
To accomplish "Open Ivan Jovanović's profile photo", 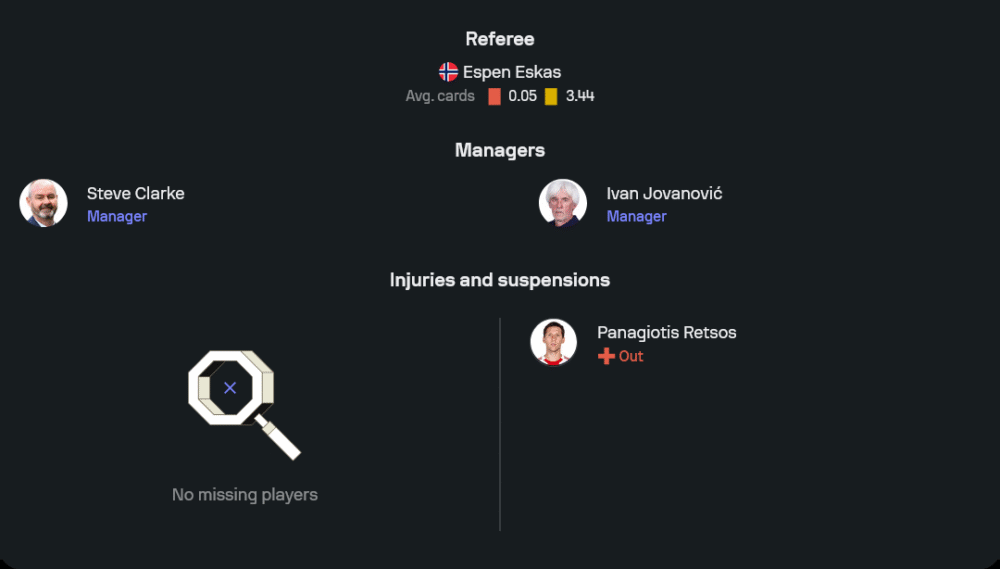I will pos(563,203).
